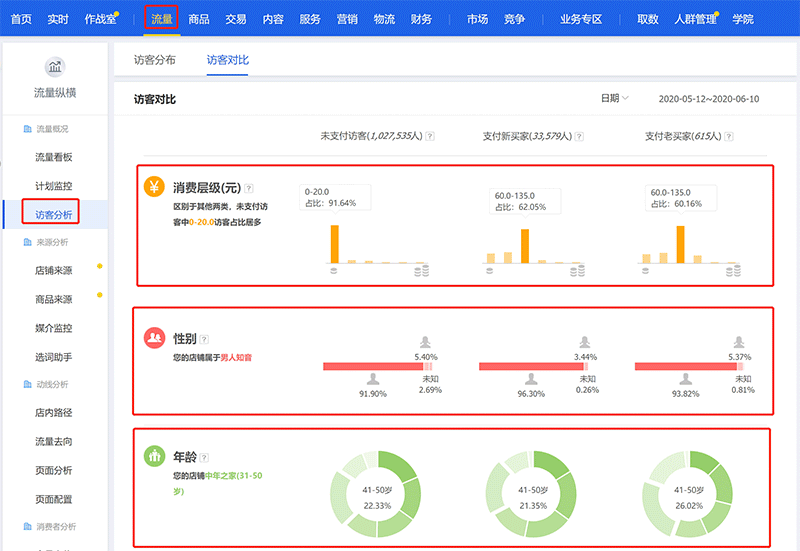This screenshot has height=551, width=800.
Task: Click help icon next to 支付老买家 count
Action: click(727, 136)
